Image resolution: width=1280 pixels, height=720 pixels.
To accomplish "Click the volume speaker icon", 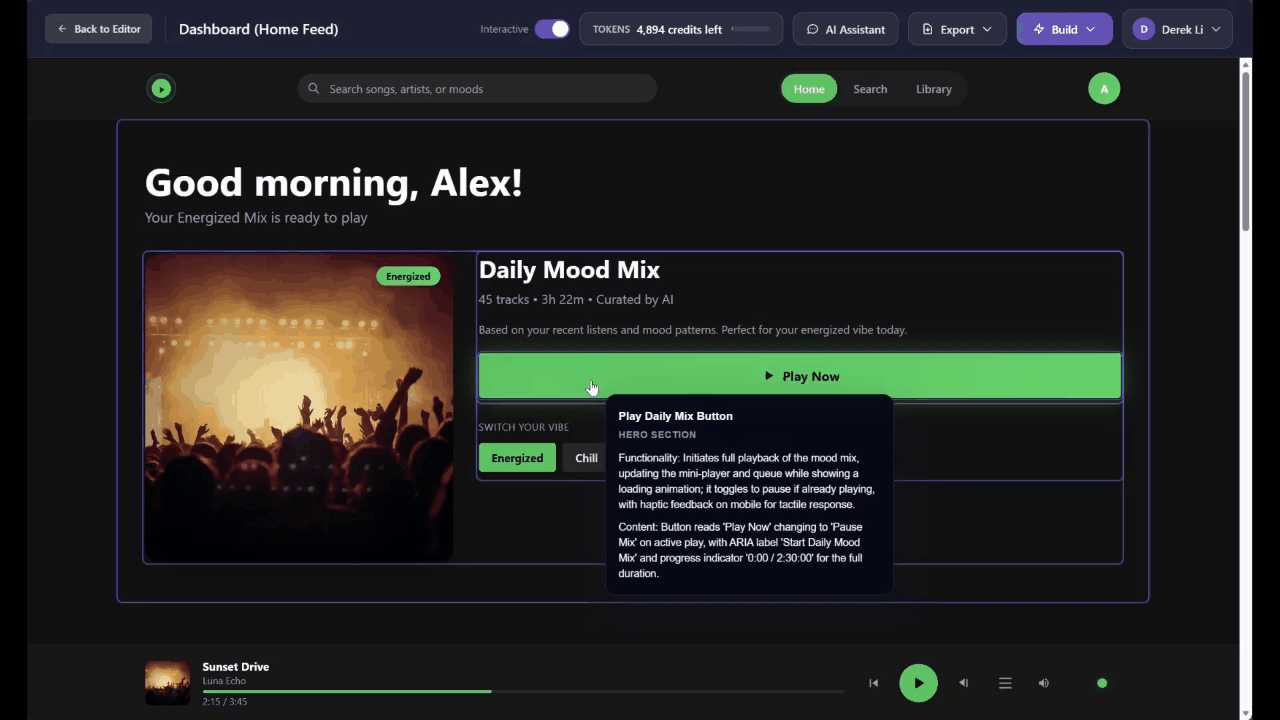I will coord(1044,683).
